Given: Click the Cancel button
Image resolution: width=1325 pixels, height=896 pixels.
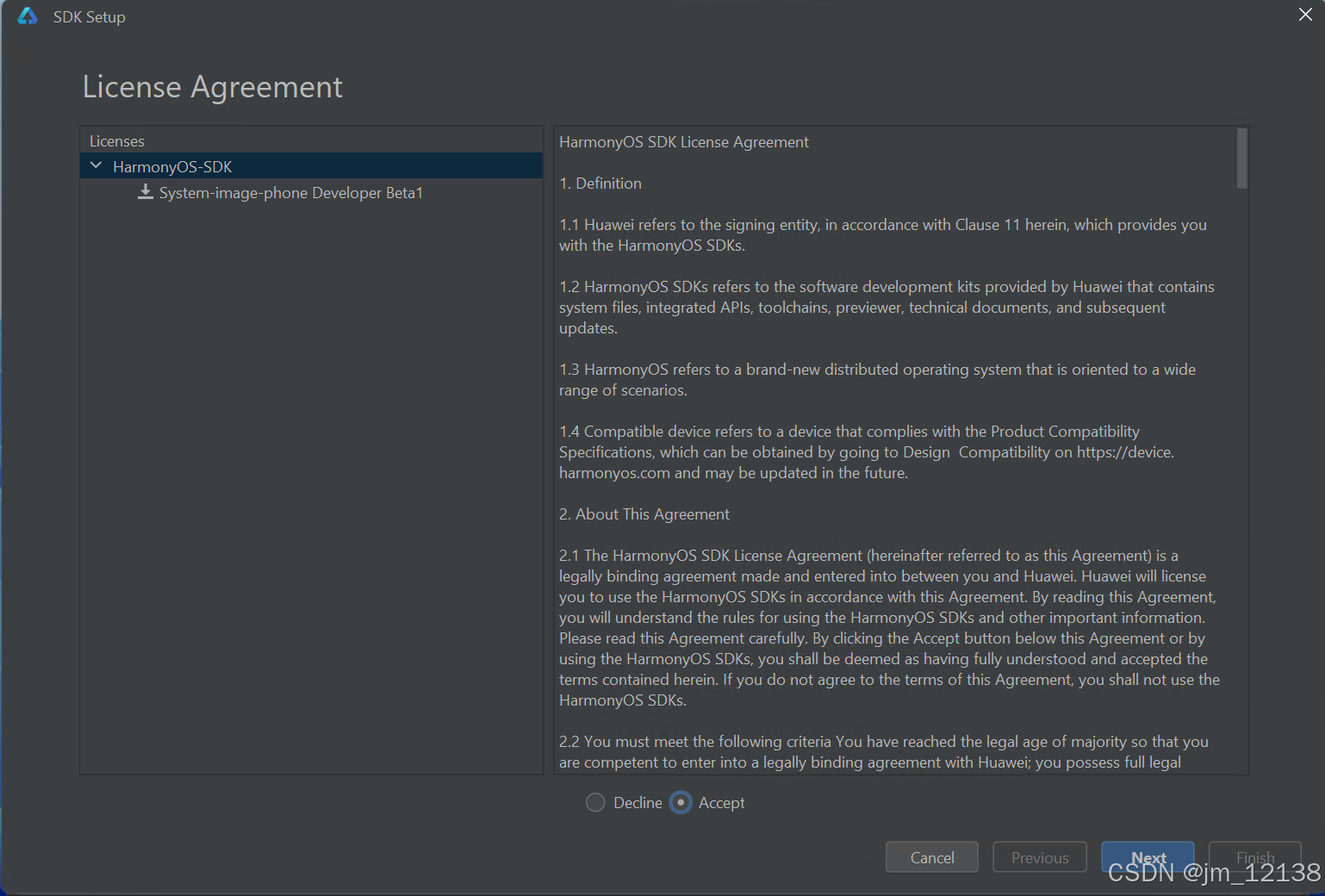Looking at the screenshot, I should click(932, 857).
